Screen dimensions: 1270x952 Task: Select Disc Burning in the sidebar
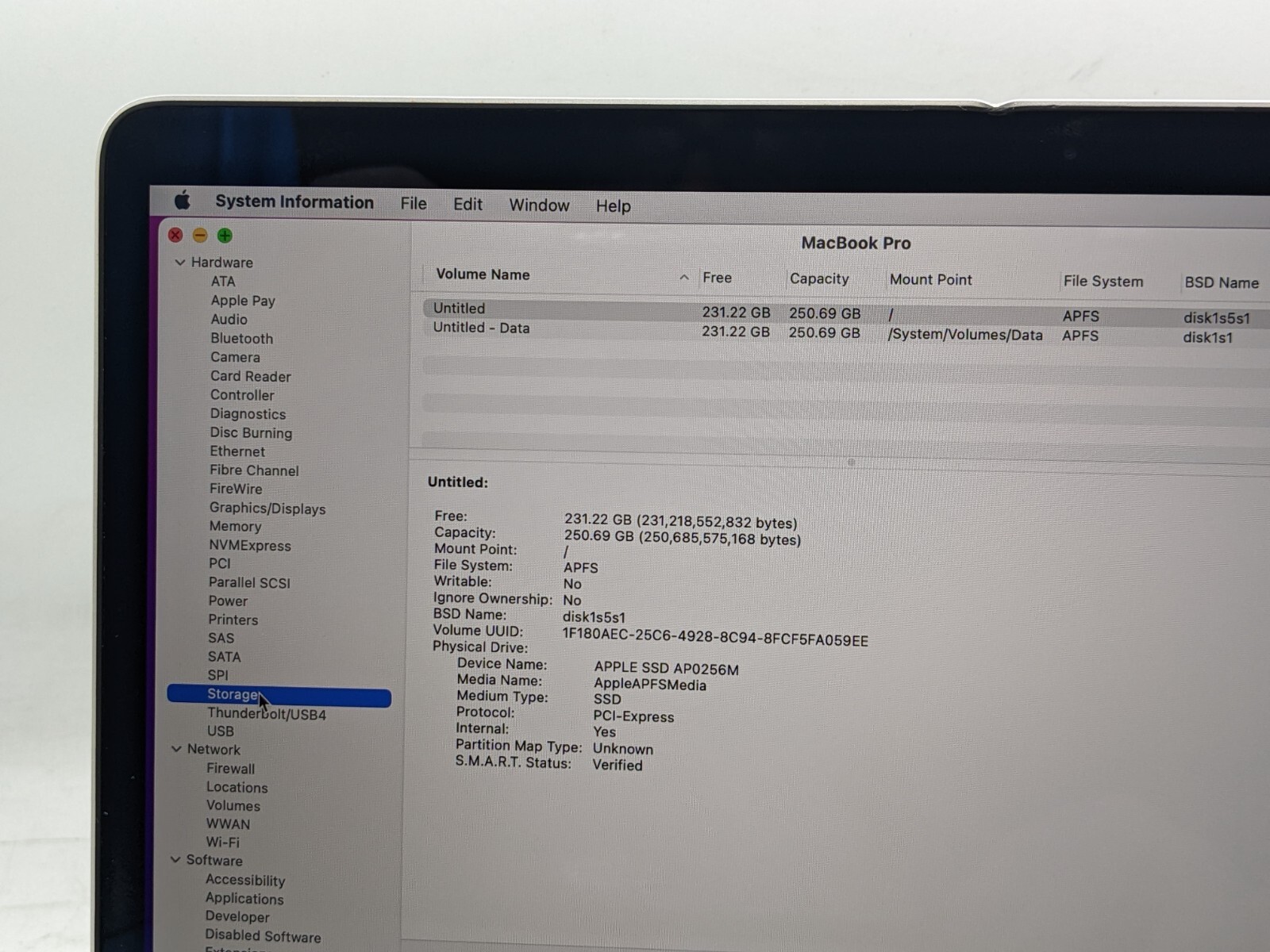click(x=251, y=433)
